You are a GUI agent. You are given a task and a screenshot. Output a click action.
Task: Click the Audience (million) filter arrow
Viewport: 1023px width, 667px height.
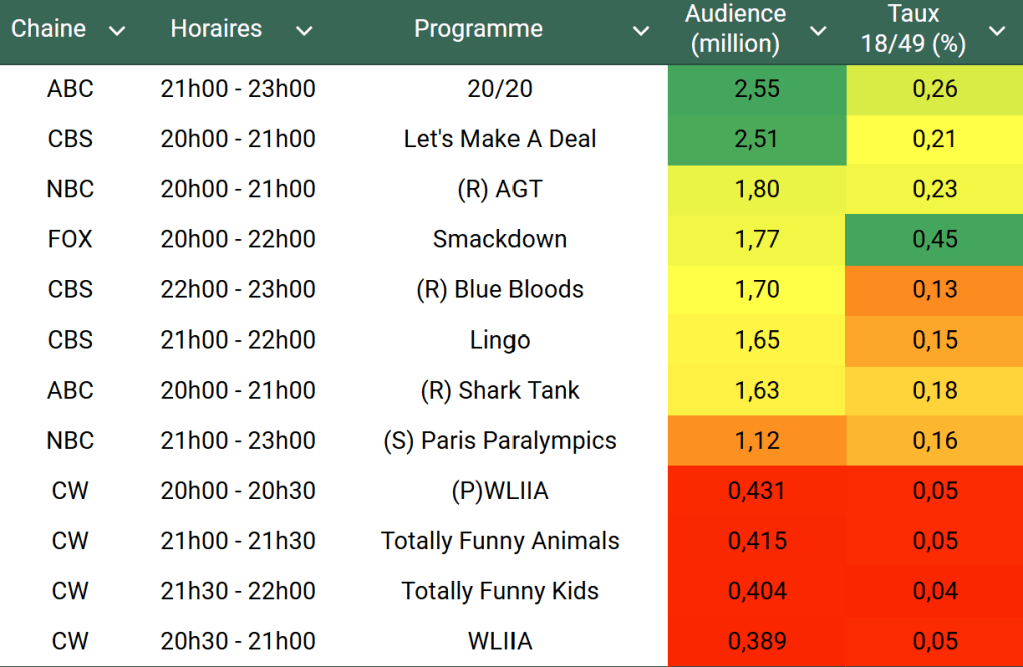coord(818,31)
